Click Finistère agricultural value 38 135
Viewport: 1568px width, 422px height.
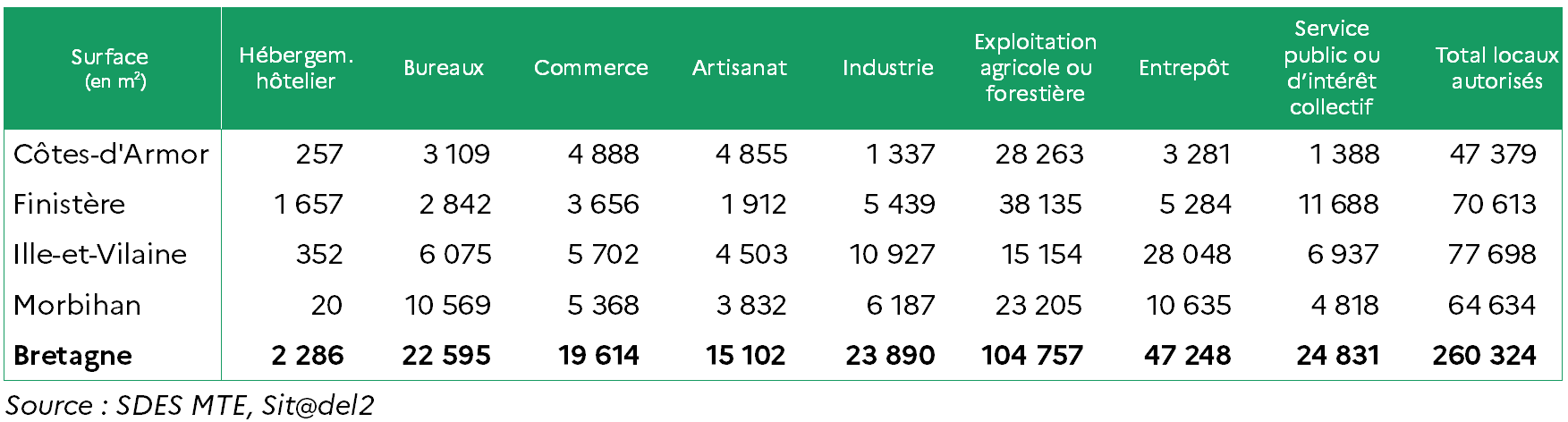tap(1040, 204)
